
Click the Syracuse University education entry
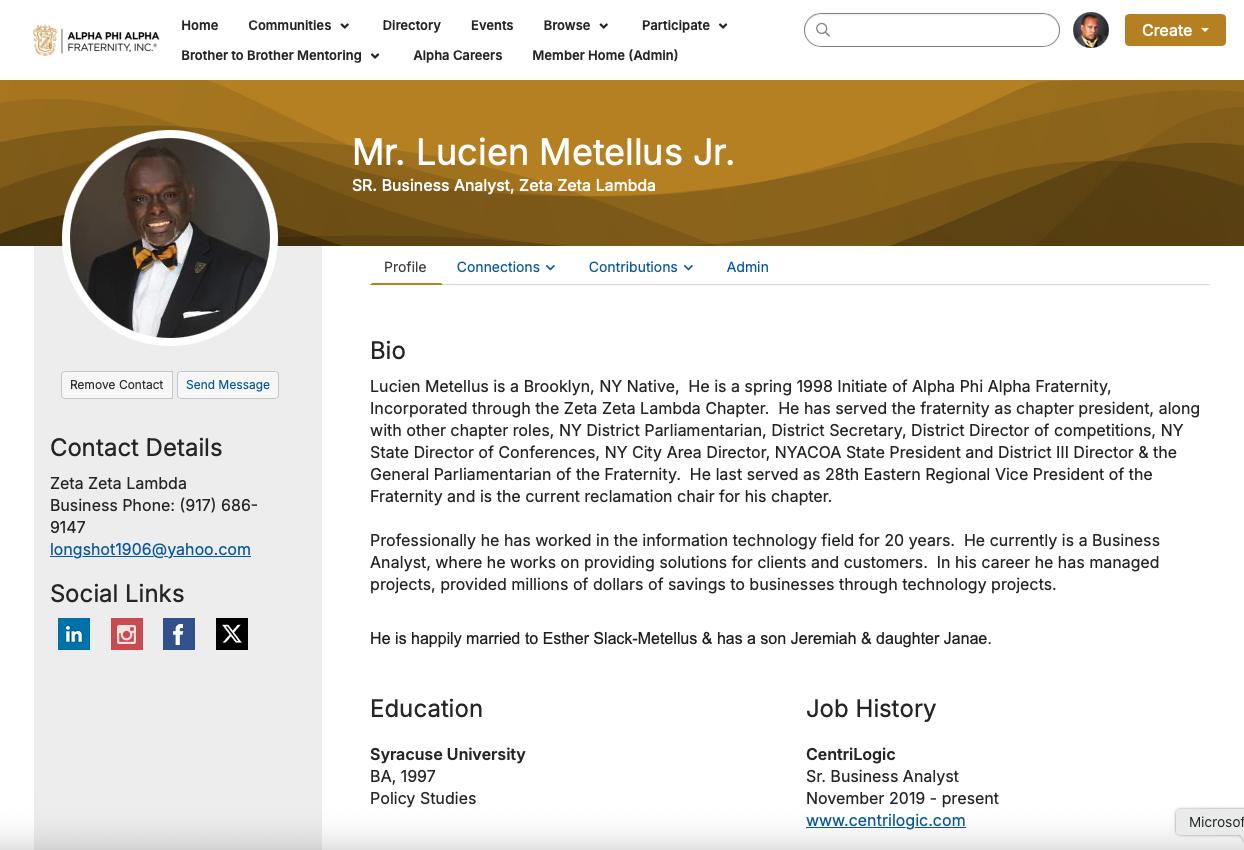447,754
